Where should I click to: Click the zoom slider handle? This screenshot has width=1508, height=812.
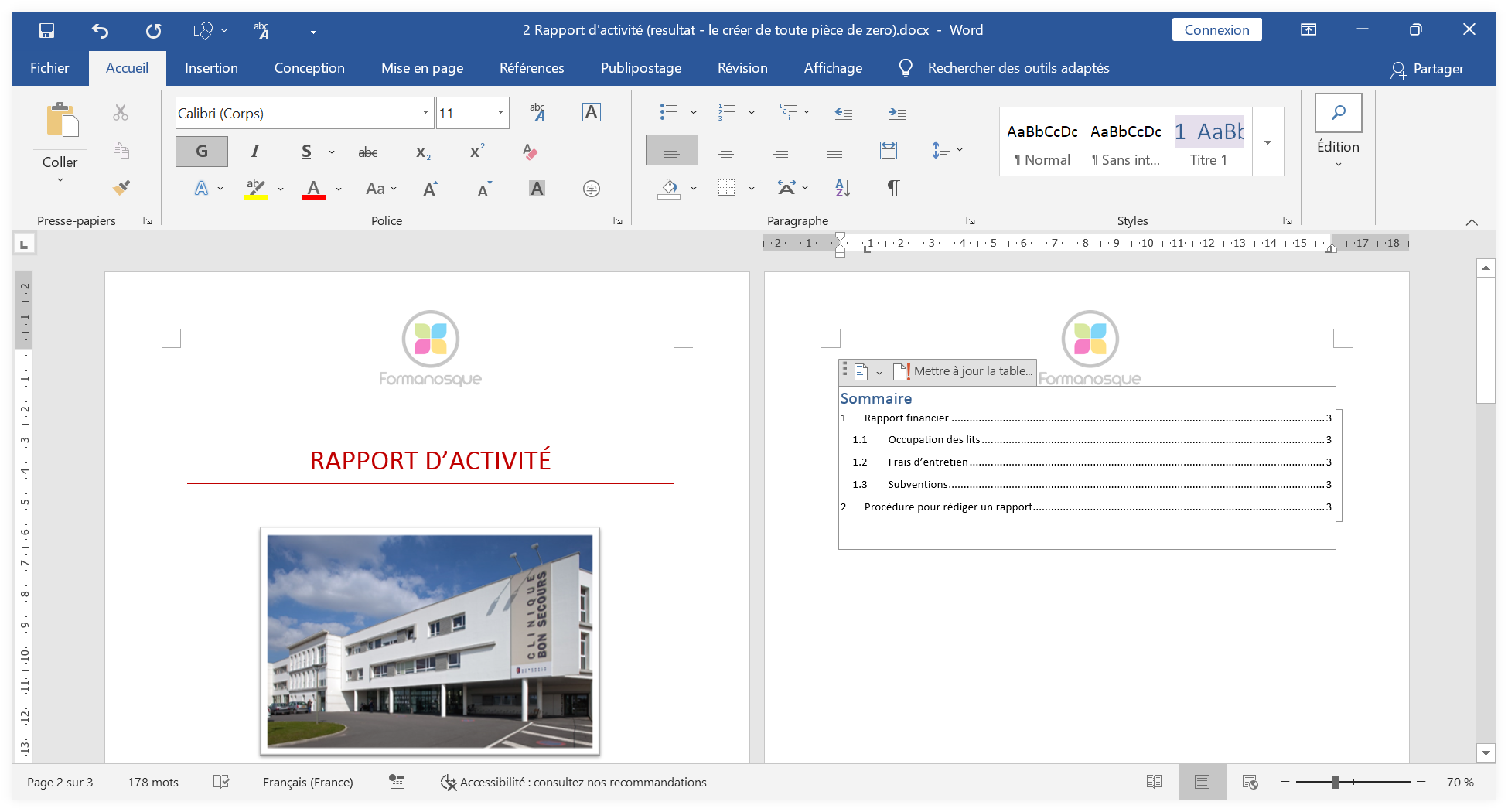(1336, 782)
